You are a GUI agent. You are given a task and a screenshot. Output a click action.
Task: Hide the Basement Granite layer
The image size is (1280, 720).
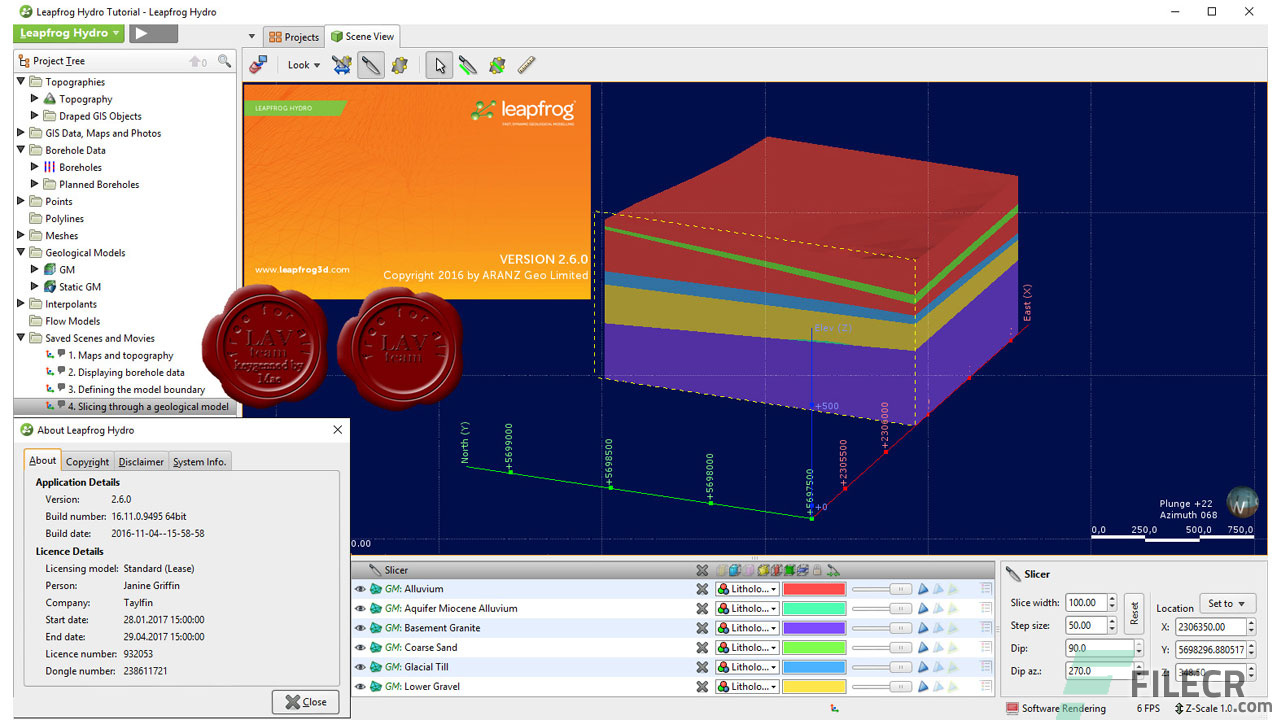[x=360, y=628]
